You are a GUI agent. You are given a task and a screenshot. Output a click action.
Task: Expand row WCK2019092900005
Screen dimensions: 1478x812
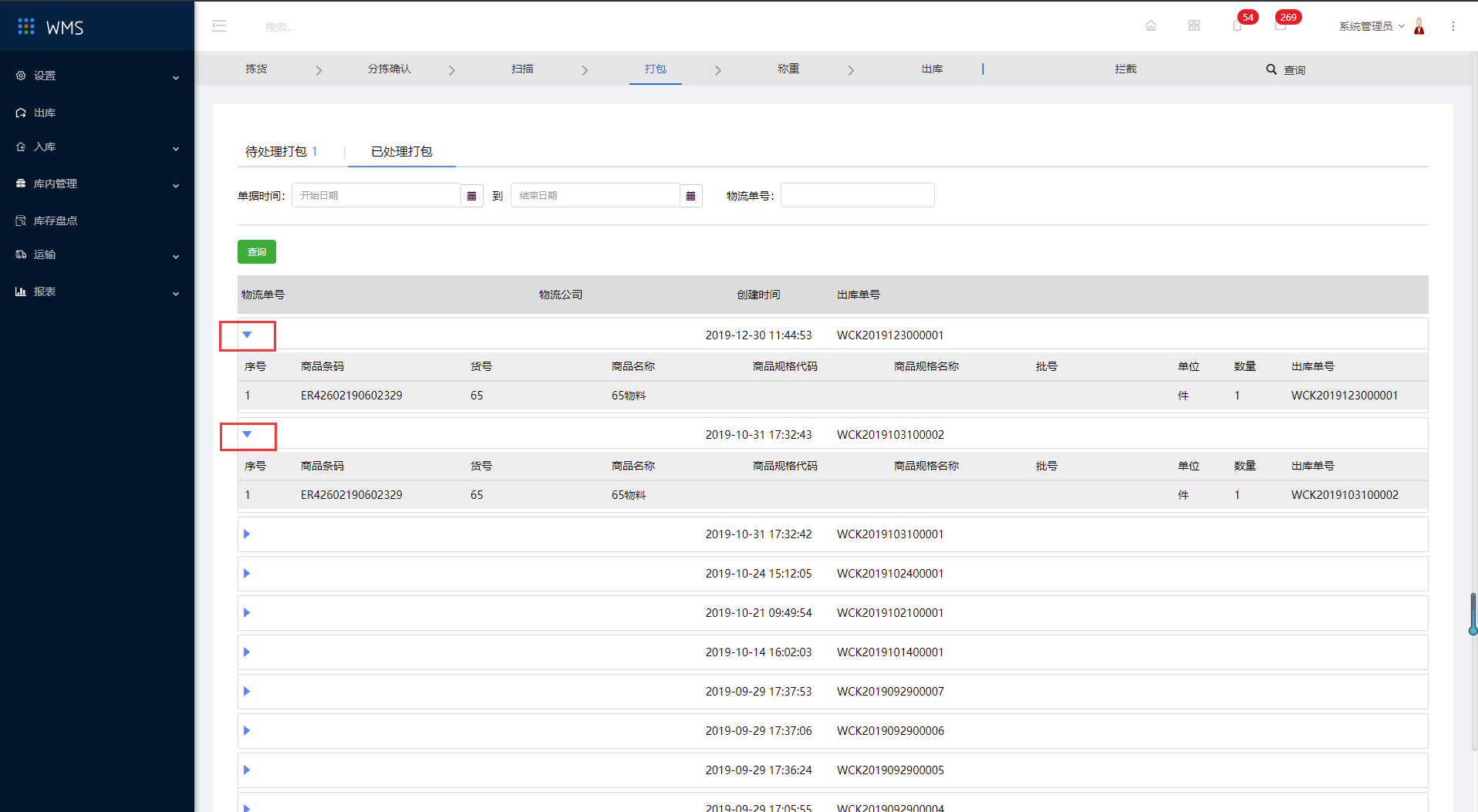pos(247,770)
